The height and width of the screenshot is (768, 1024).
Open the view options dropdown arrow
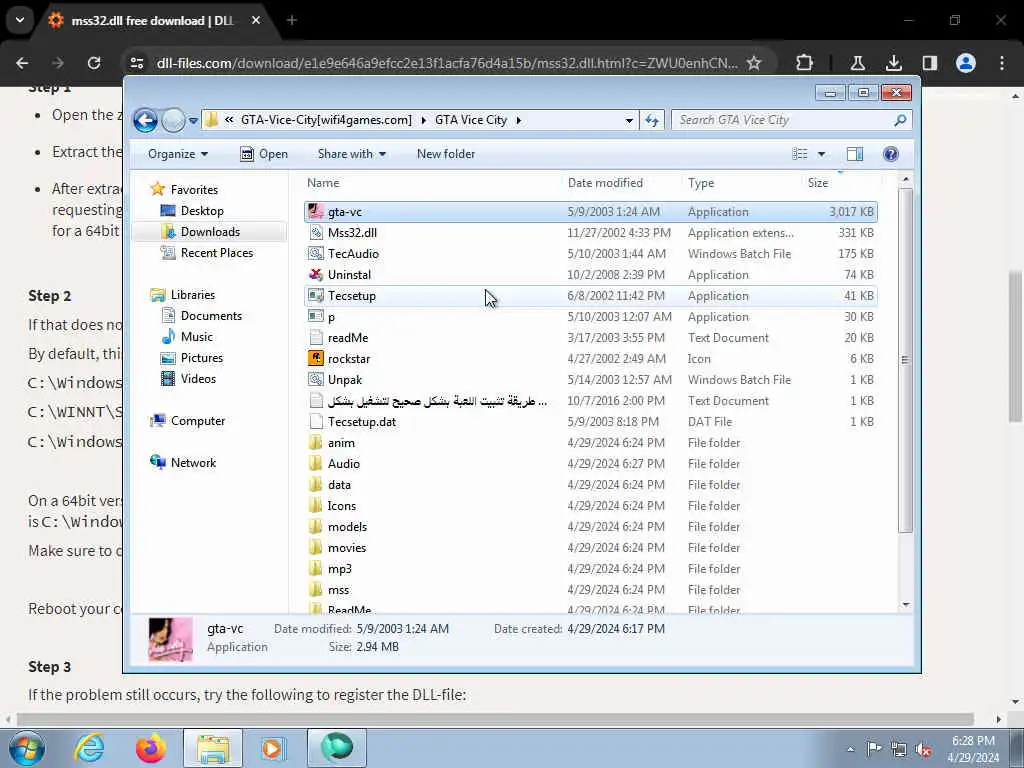(822, 154)
